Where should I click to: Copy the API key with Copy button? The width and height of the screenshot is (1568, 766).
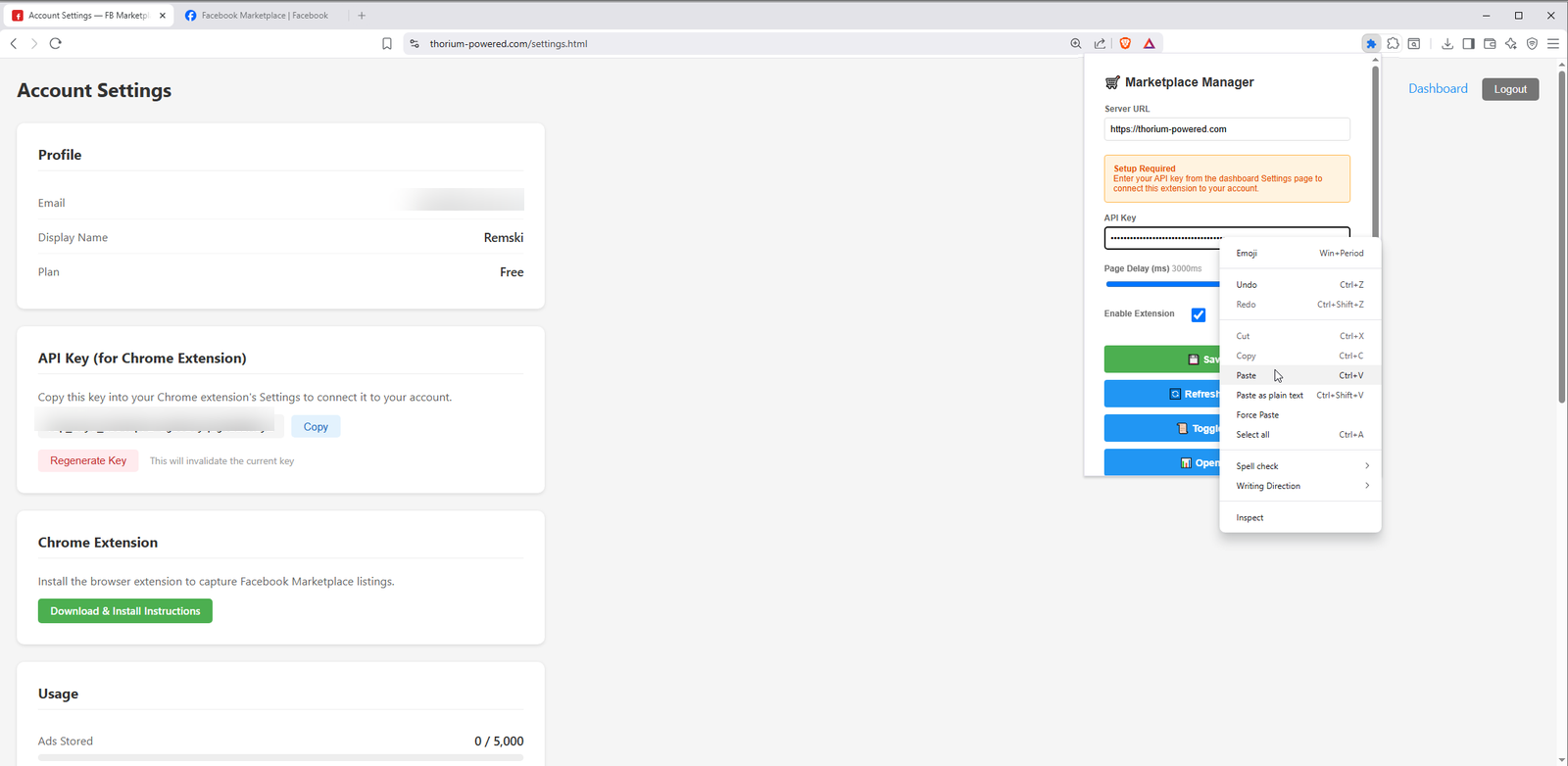pos(316,427)
